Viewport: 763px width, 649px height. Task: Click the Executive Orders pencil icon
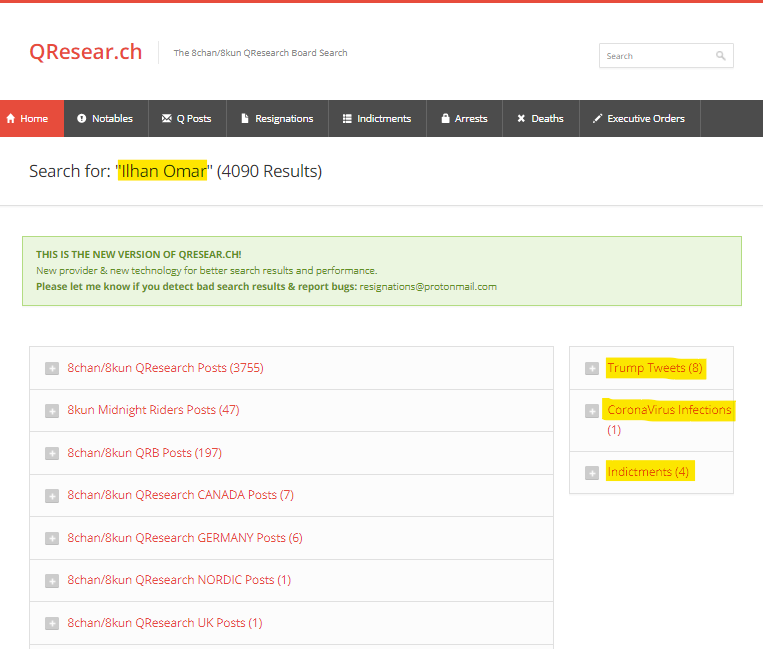point(598,118)
